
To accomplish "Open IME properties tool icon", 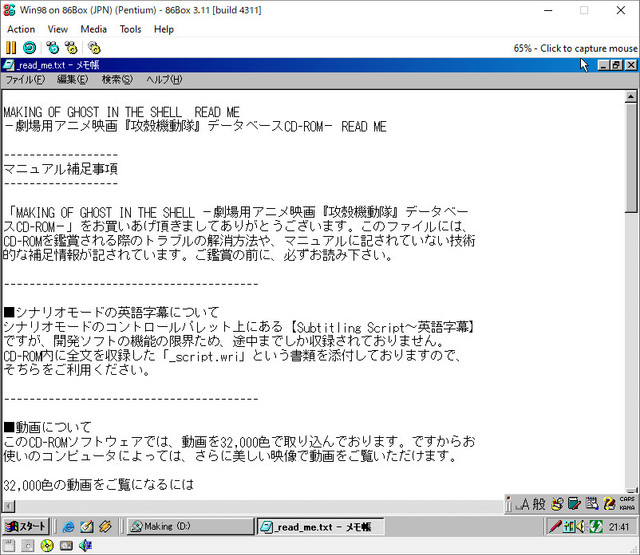I will [592, 504].
